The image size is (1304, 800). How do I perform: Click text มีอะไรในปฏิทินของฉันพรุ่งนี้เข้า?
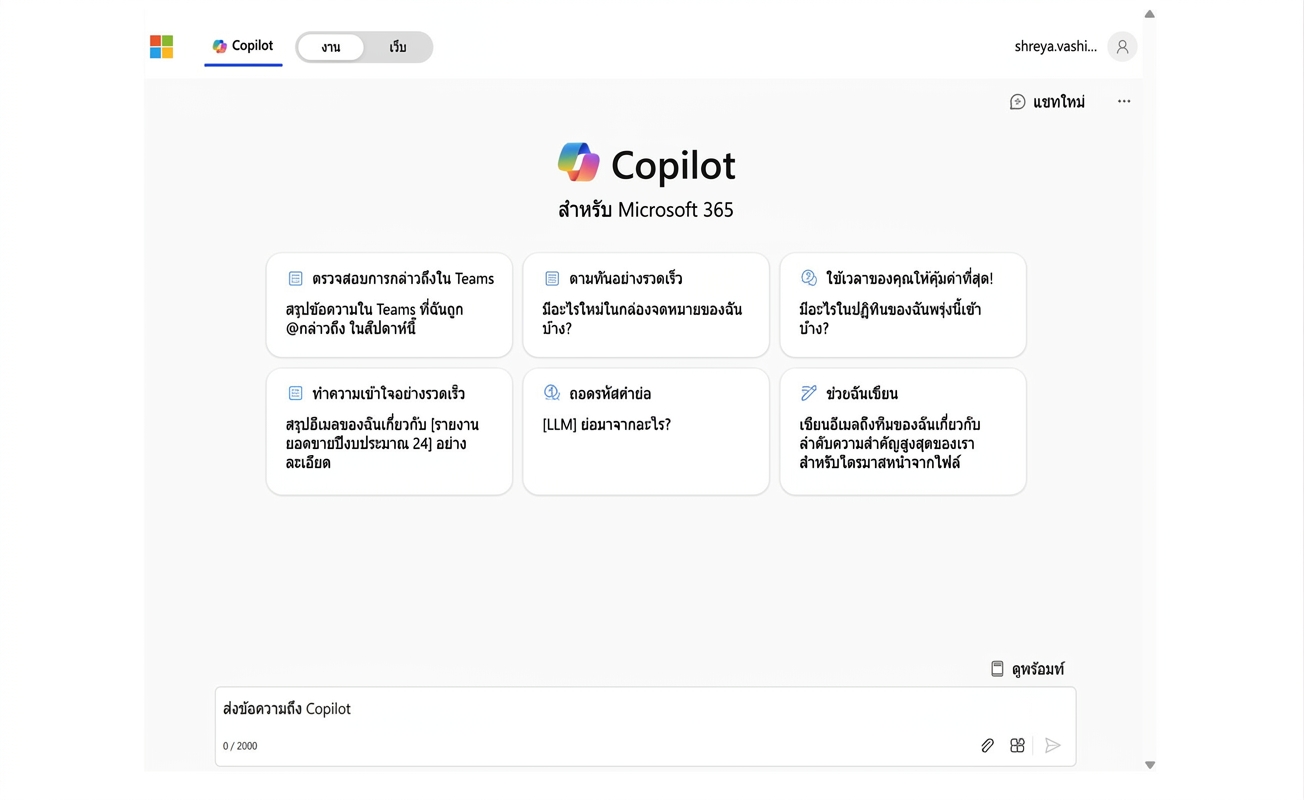coord(890,309)
